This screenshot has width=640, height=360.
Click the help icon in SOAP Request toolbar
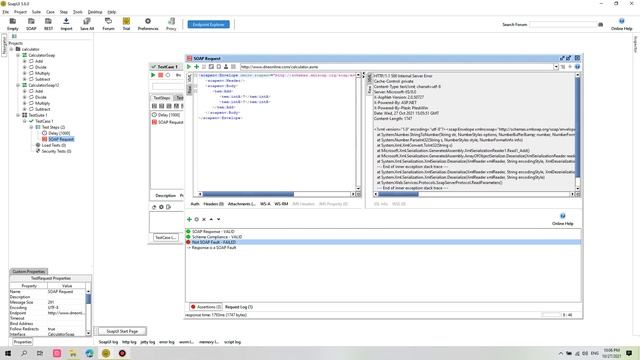tap(577, 67)
